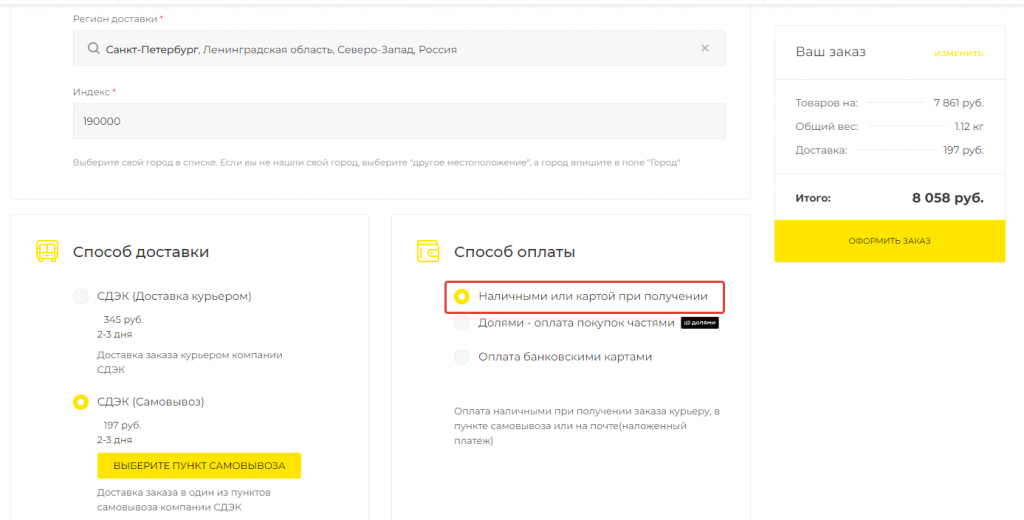This screenshot has width=1024, height=520.
Task: Click the wallet icon beside Способ оплаты
Action: coord(428,252)
